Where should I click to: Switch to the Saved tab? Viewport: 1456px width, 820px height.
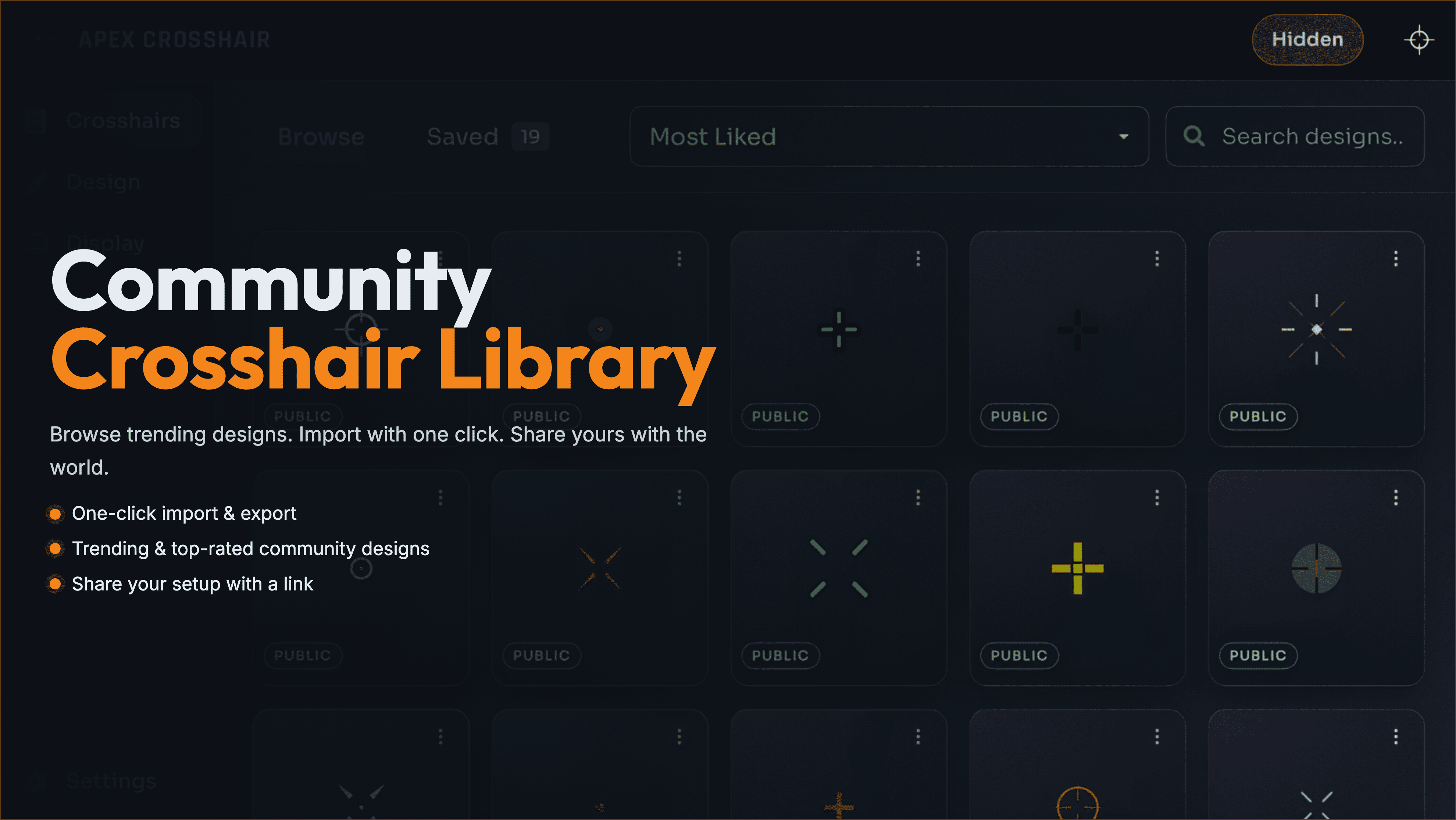pos(462,136)
